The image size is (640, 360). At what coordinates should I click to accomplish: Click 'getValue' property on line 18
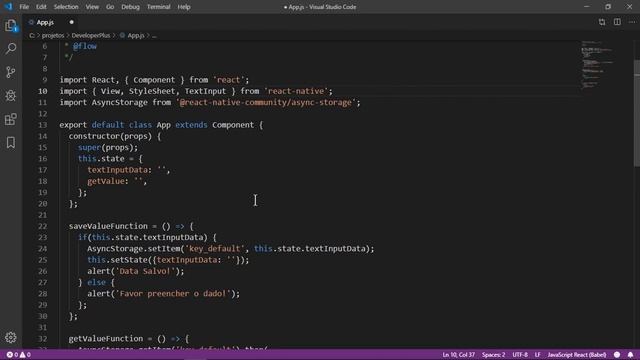point(105,181)
